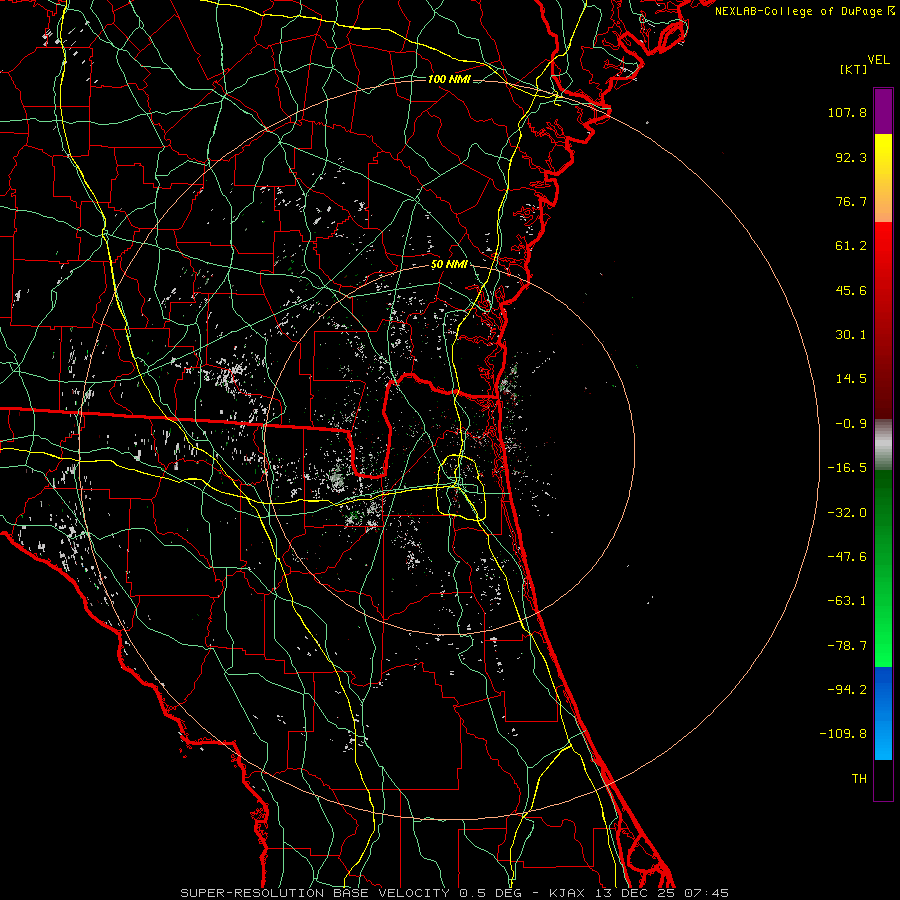Click the purple segment of the velocity color bar
The height and width of the screenshot is (900, 900).
[883, 111]
